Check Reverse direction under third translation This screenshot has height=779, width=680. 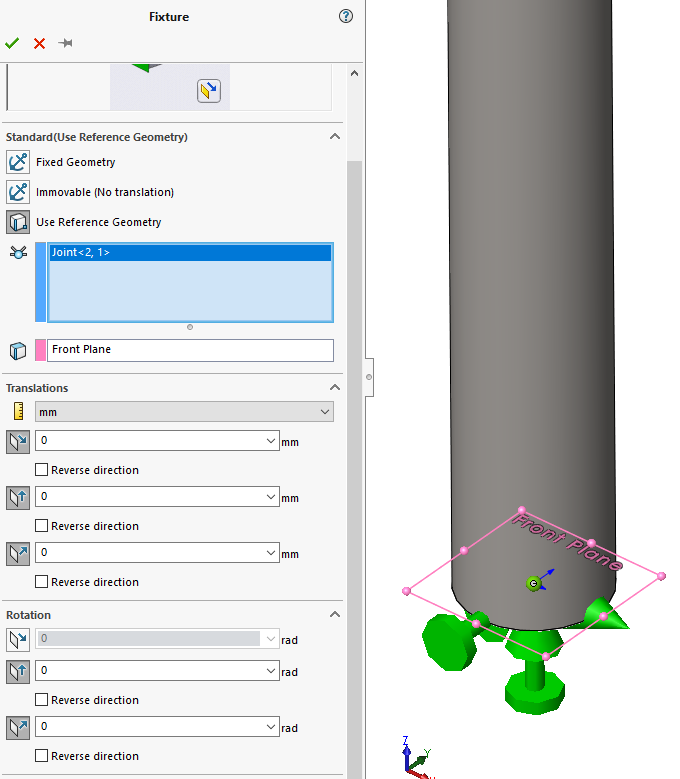[42, 582]
